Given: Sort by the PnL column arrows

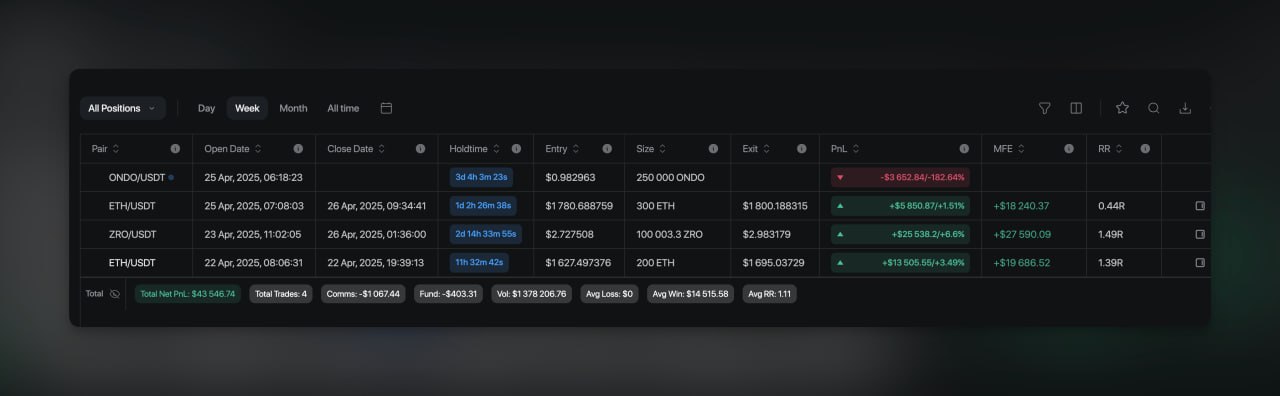Looking at the screenshot, I should tap(856, 149).
